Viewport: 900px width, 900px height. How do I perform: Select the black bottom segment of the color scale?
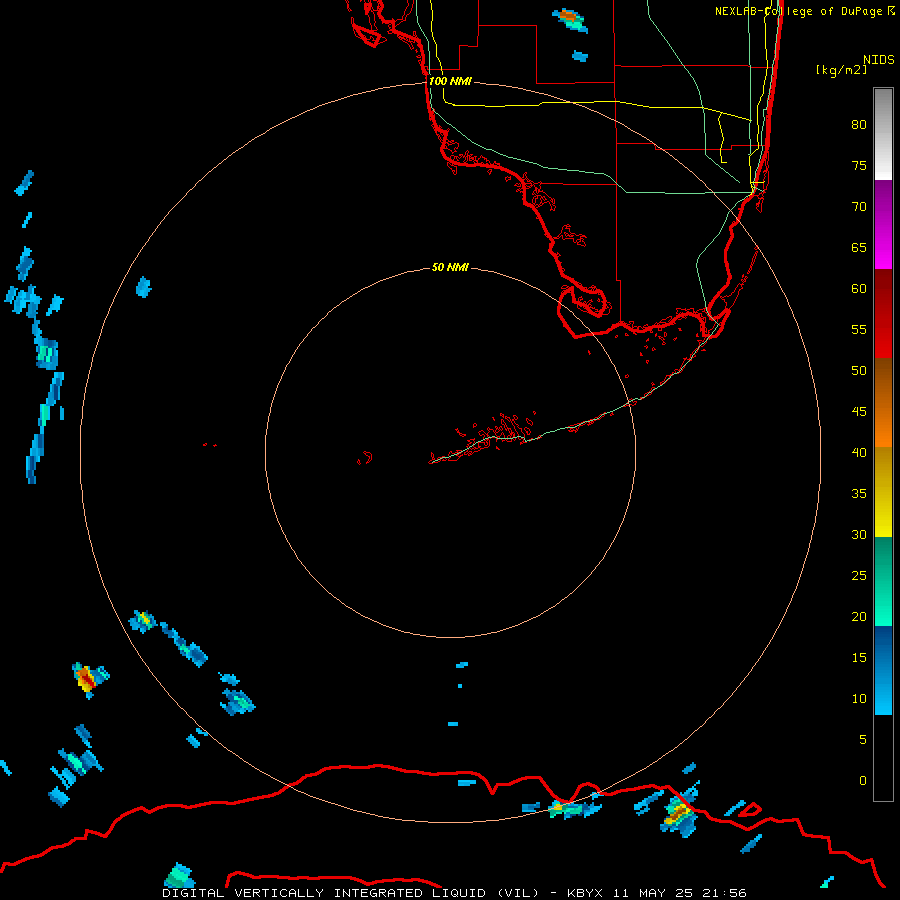coord(883,758)
